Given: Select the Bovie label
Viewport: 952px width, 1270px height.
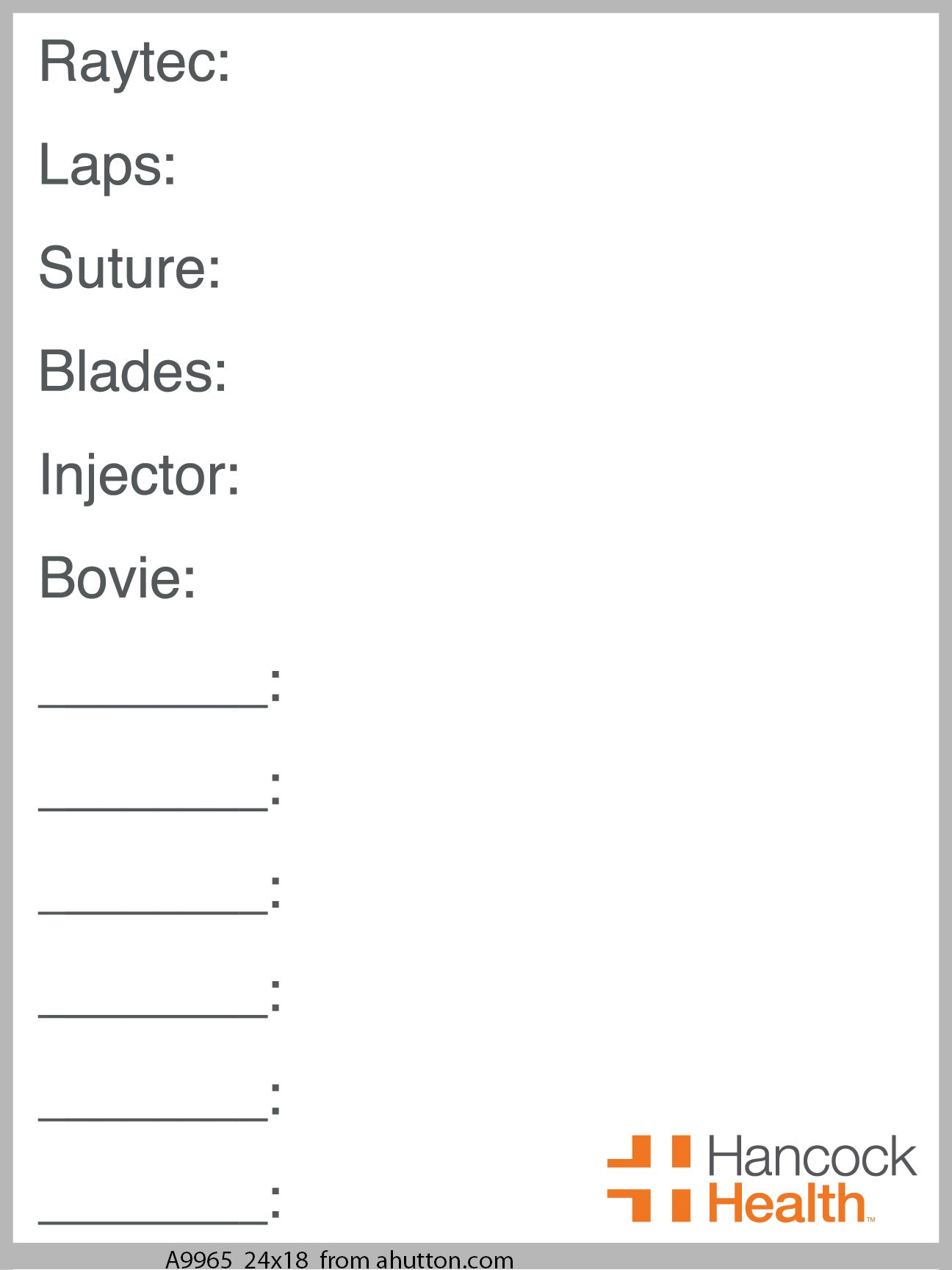Looking at the screenshot, I should pyautogui.click(x=118, y=578).
